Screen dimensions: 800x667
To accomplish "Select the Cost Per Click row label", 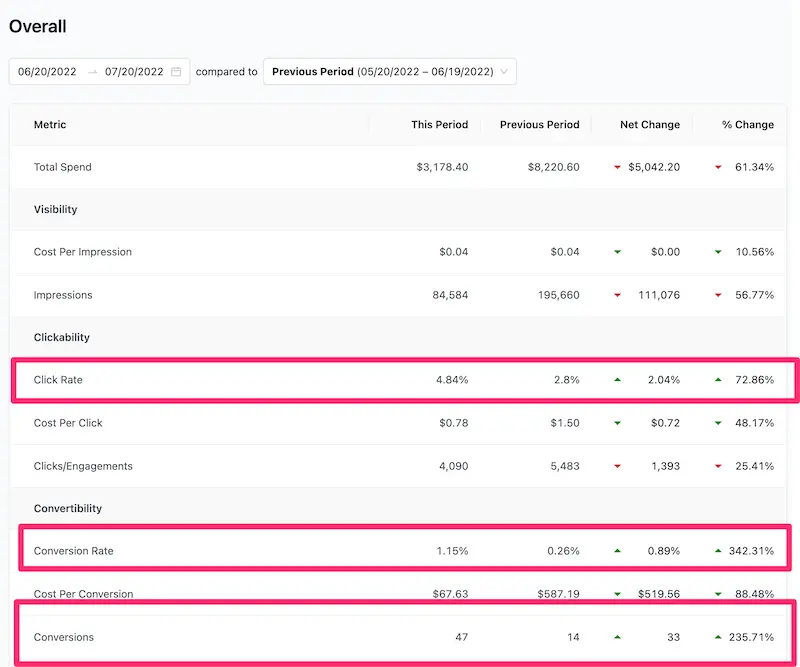I will click(x=68, y=423).
